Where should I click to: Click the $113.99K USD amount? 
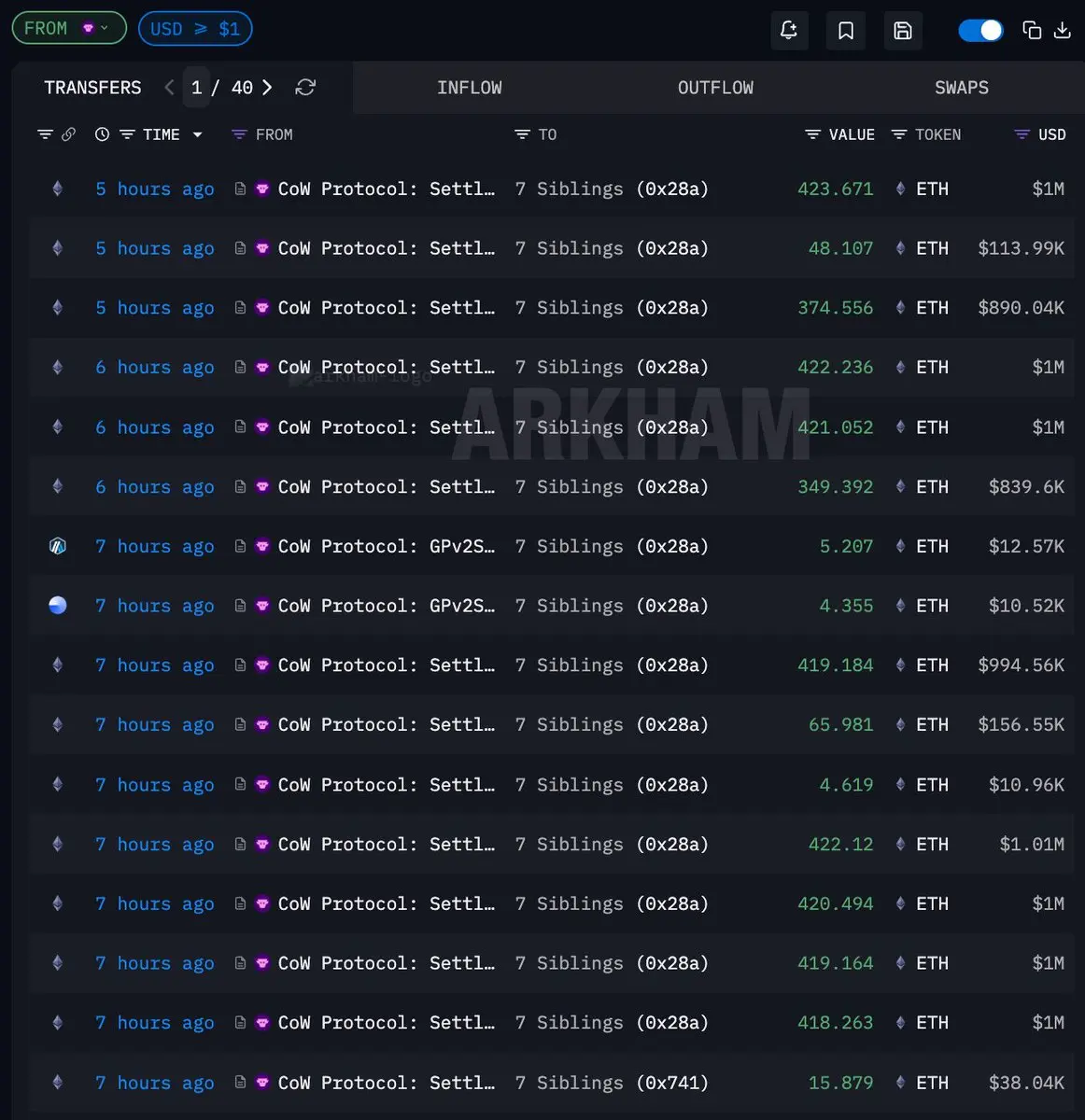click(1021, 248)
